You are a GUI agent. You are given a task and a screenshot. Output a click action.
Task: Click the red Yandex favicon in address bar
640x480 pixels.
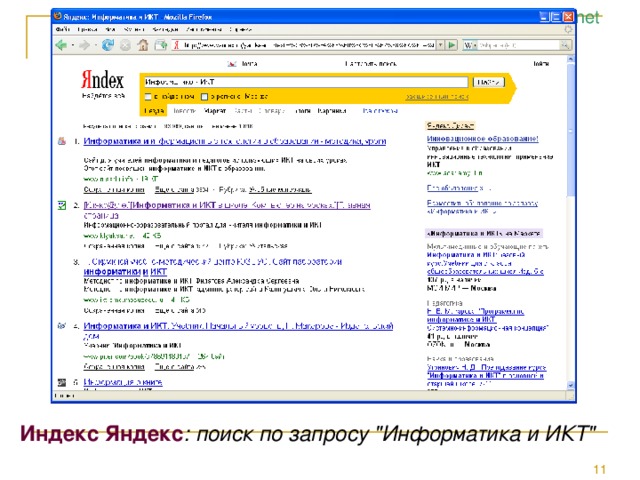(x=176, y=45)
